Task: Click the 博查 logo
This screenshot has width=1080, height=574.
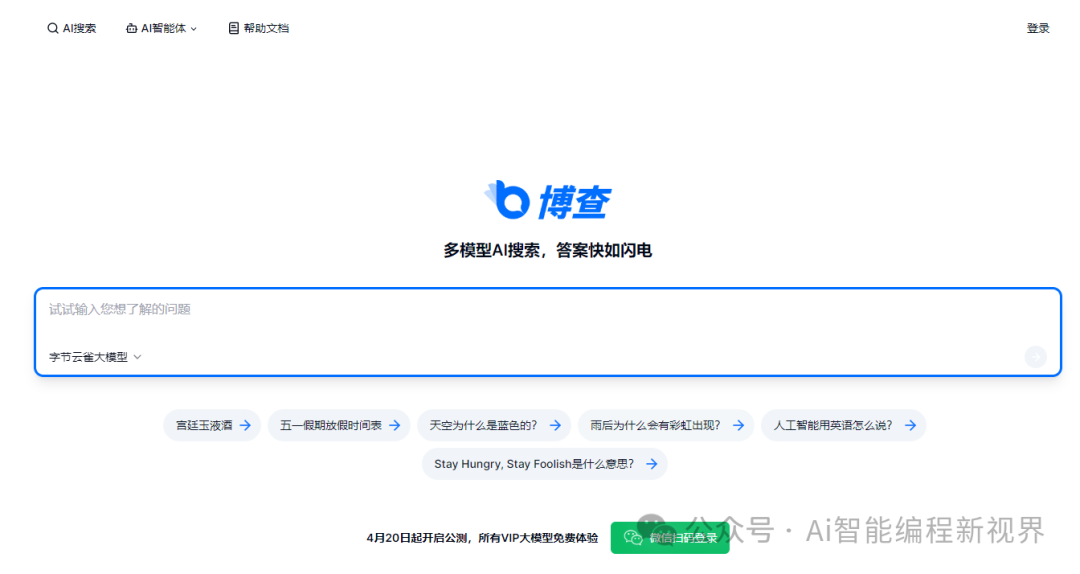Action: (547, 201)
